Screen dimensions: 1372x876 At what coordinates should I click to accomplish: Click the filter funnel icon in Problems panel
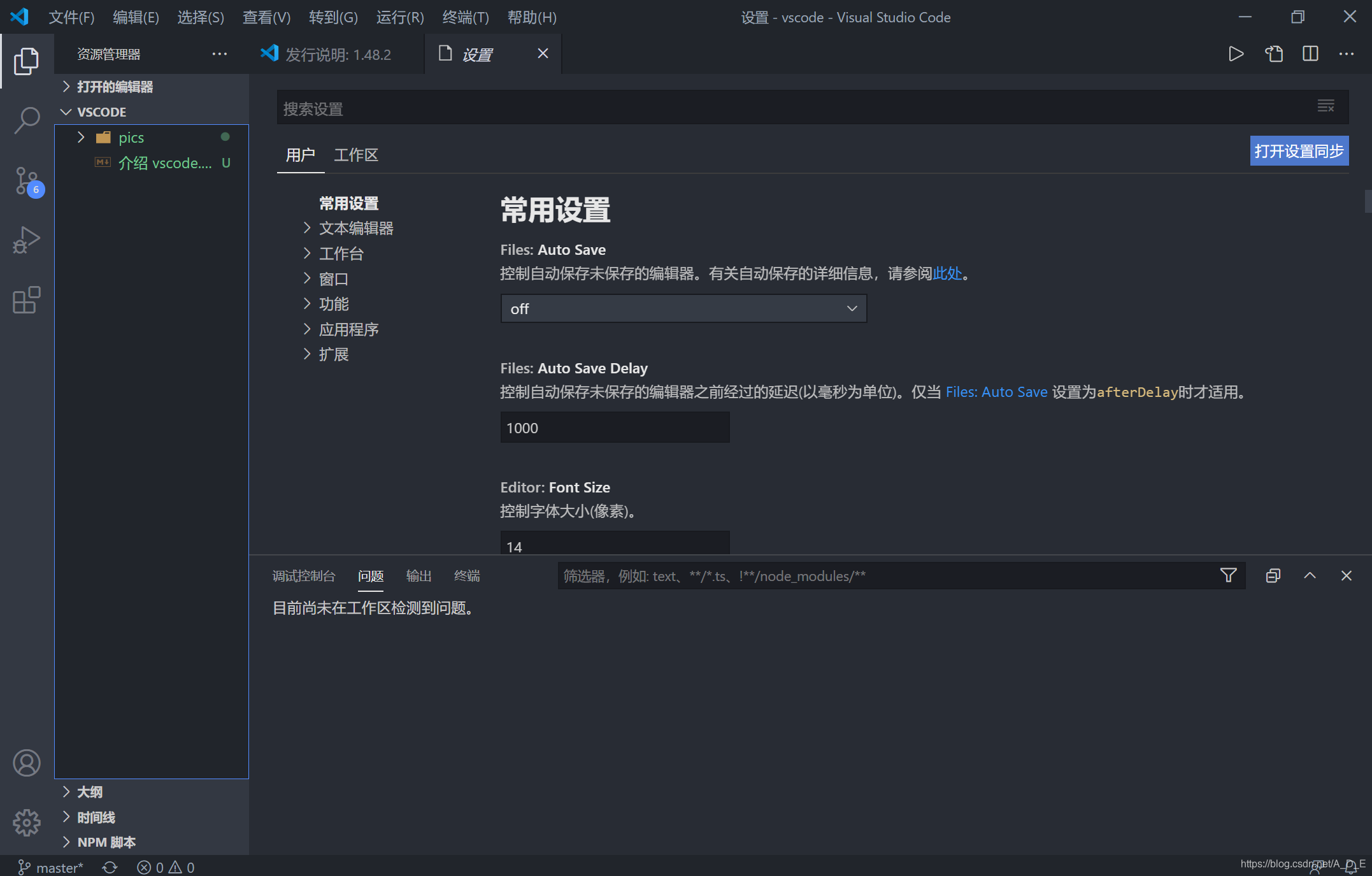click(x=1228, y=576)
